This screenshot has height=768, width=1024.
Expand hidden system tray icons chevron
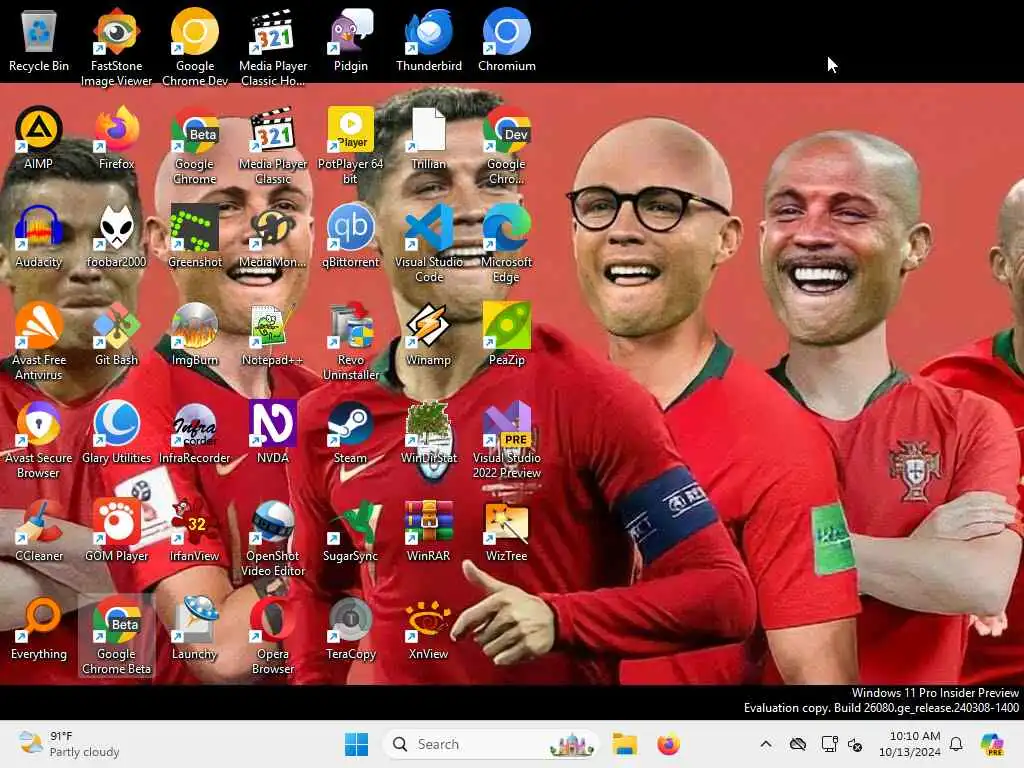click(766, 744)
